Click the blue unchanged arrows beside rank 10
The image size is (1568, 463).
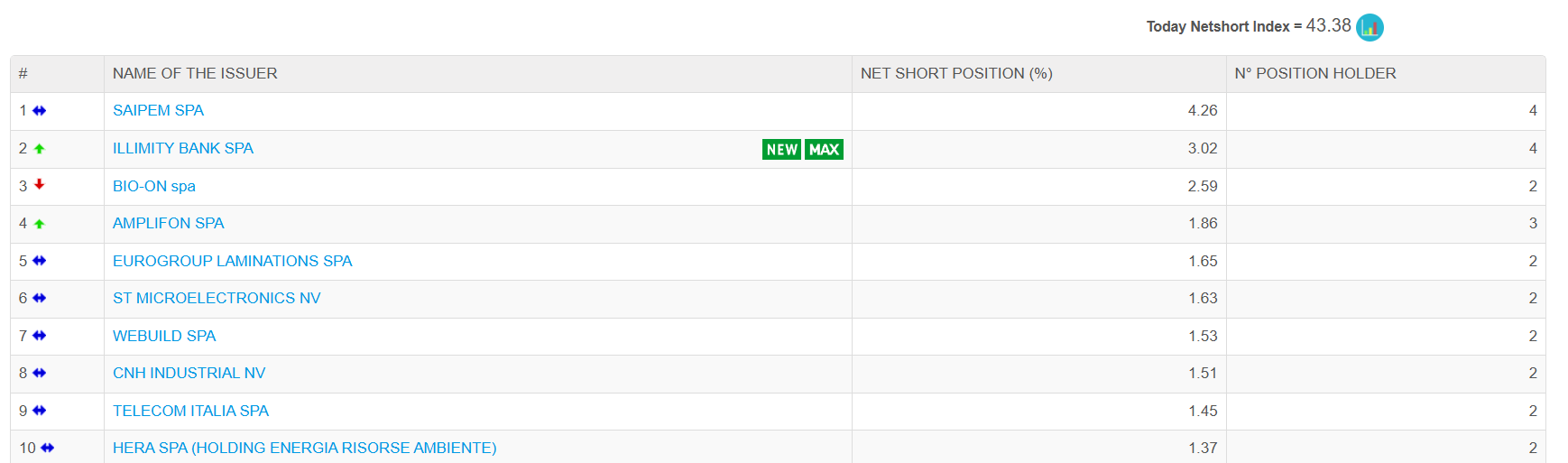click(x=47, y=448)
